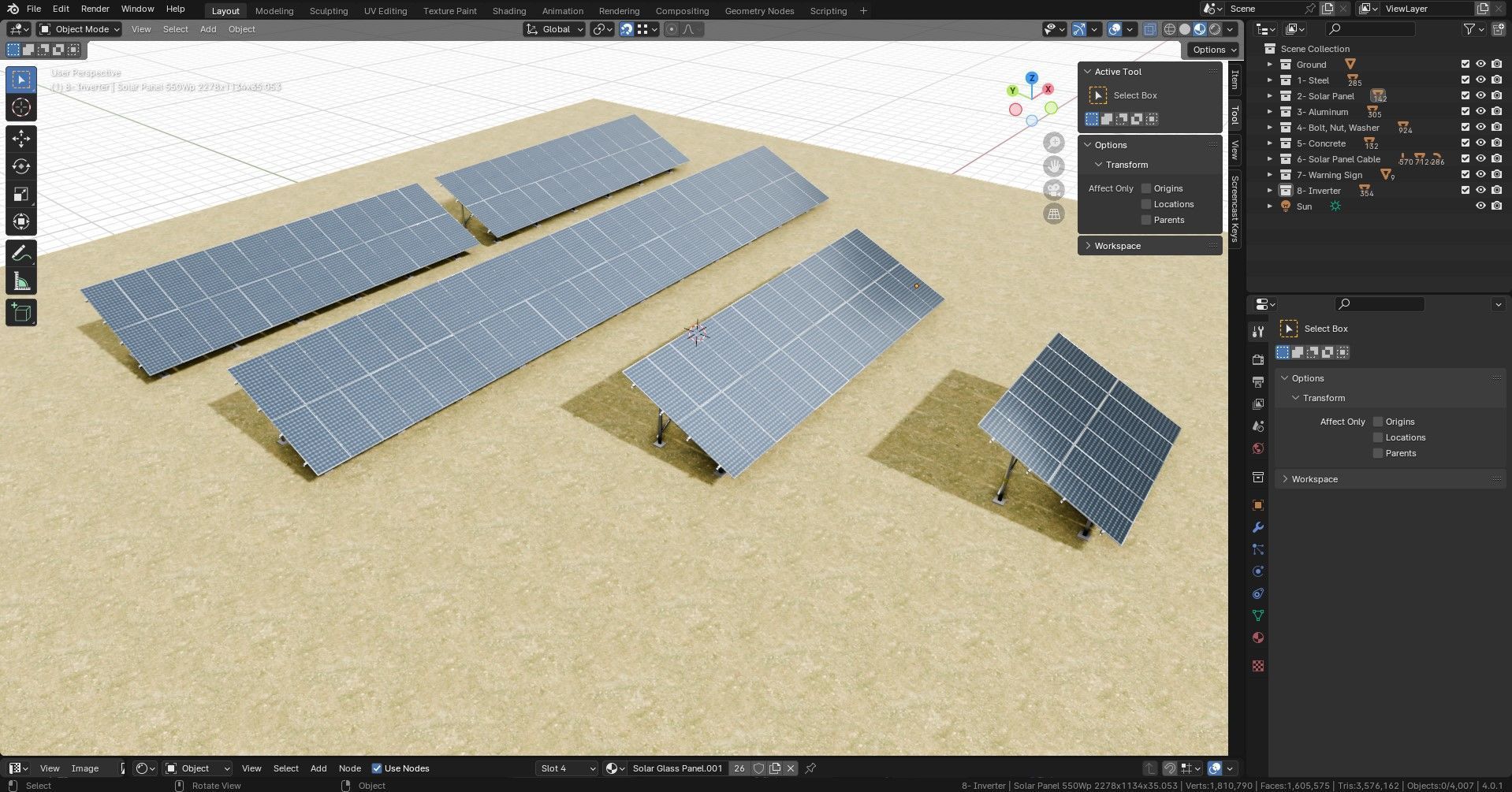The height and width of the screenshot is (792, 1512).
Task: Click the Scene name field
Action: [x=1264, y=9]
